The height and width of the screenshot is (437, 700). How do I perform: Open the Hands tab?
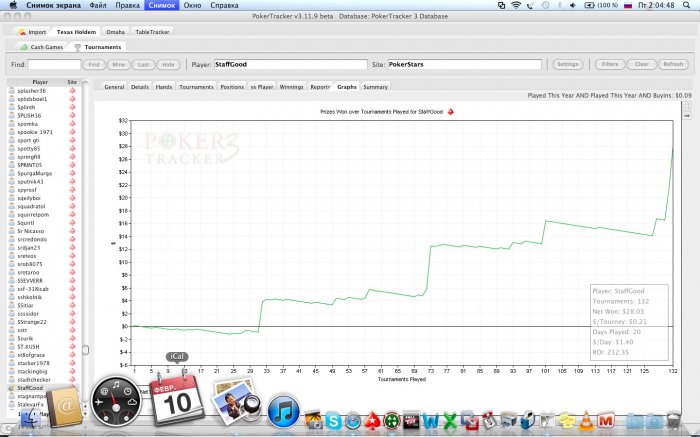(x=164, y=87)
